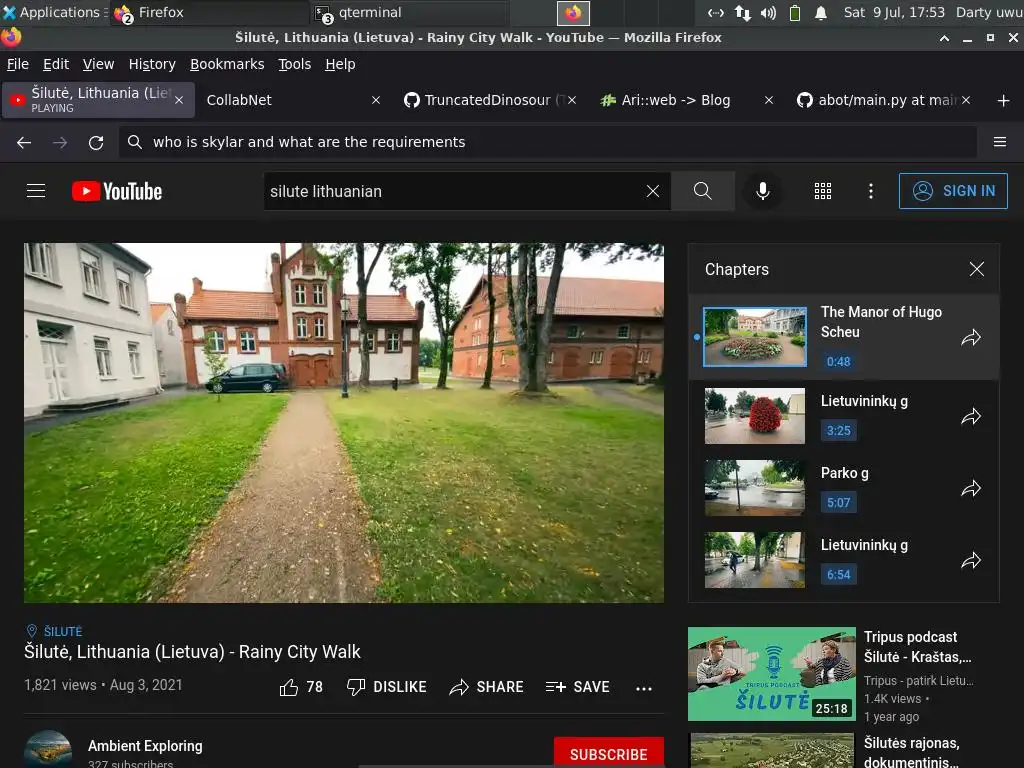1024x768 pixels.
Task: Close the CollabNet tab
Action: pyautogui.click(x=376, y=100)
